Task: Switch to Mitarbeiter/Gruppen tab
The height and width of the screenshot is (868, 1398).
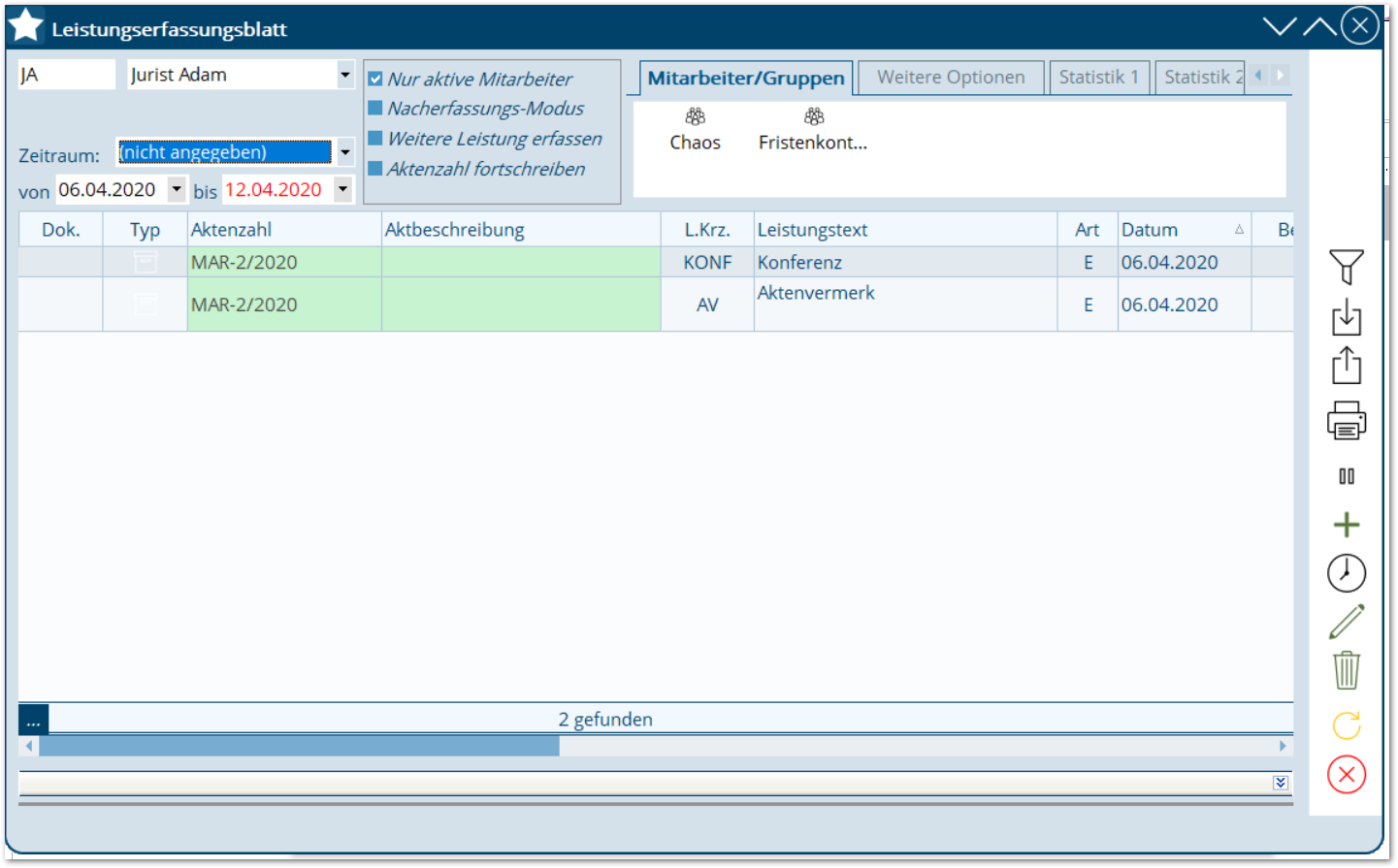Action: (746, 78)
